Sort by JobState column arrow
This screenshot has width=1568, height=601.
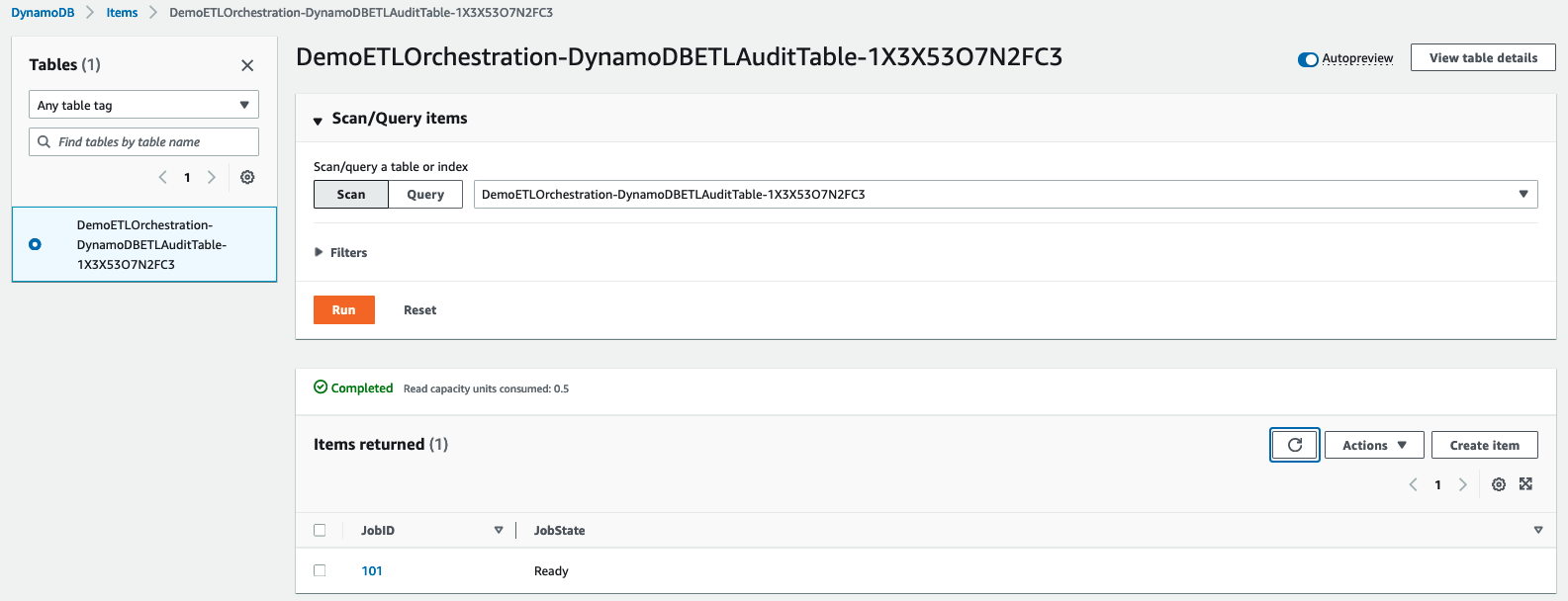[1538, 530]
